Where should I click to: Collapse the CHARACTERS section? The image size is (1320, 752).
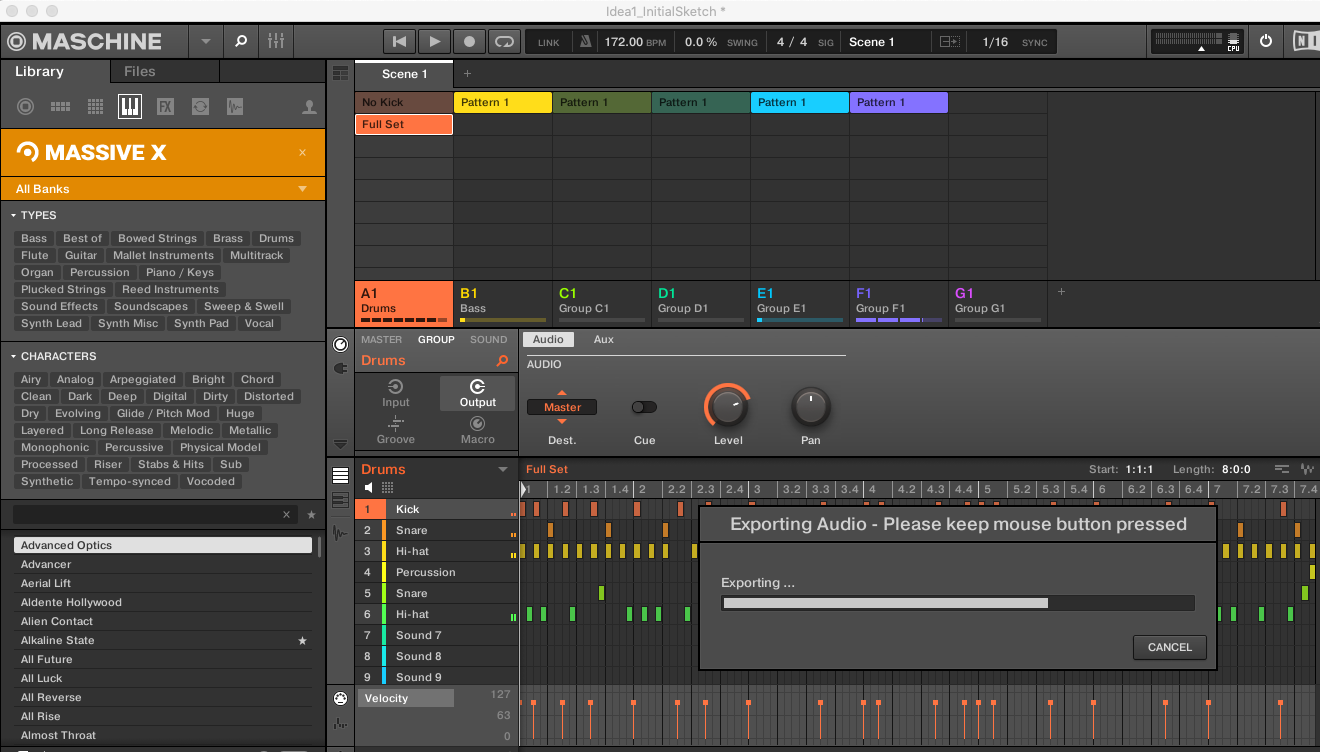click(14, 356)
